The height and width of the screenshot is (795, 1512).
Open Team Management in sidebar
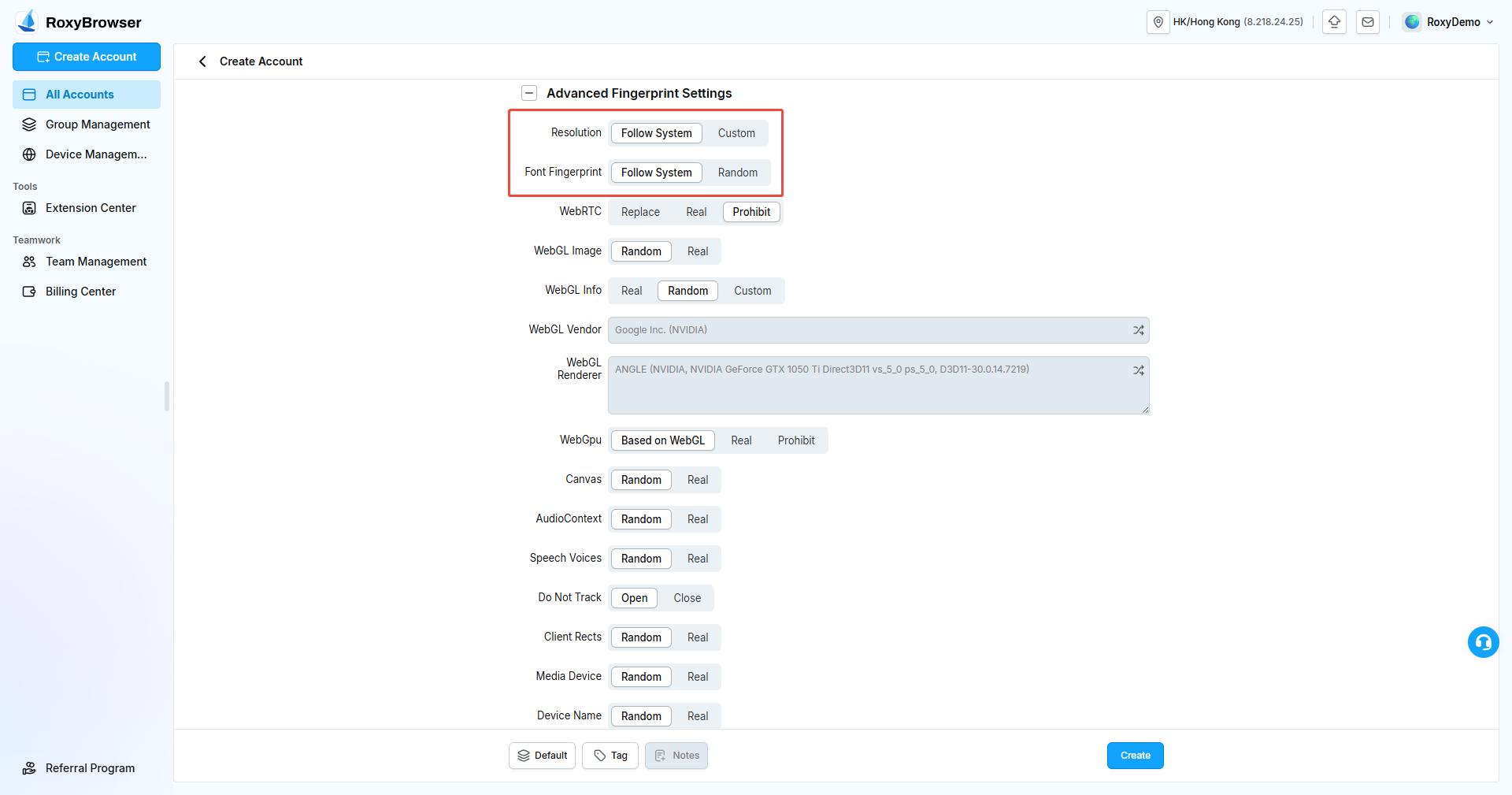[87, 262]
